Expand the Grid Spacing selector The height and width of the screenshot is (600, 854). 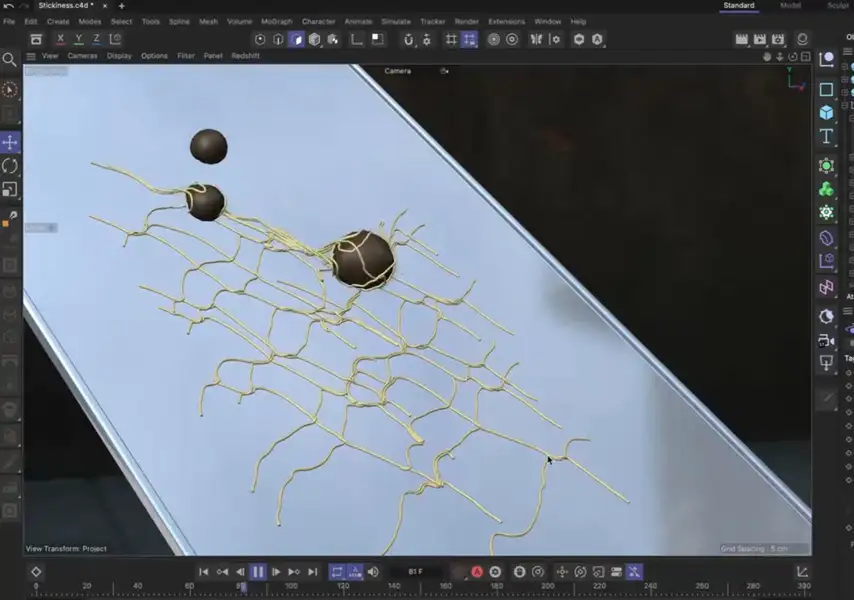755,548
